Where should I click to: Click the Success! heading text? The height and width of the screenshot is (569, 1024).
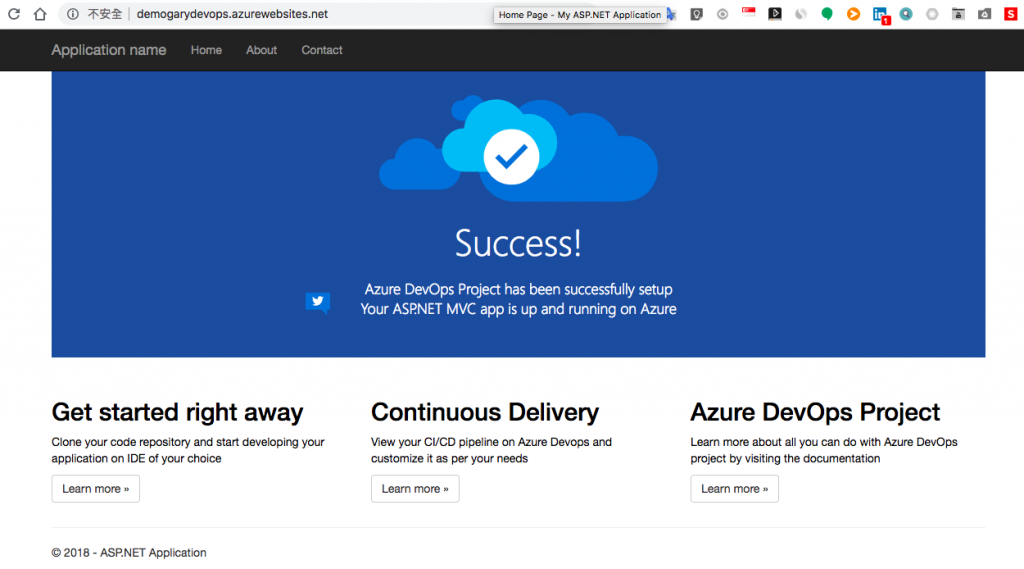[x=519, y=243]
